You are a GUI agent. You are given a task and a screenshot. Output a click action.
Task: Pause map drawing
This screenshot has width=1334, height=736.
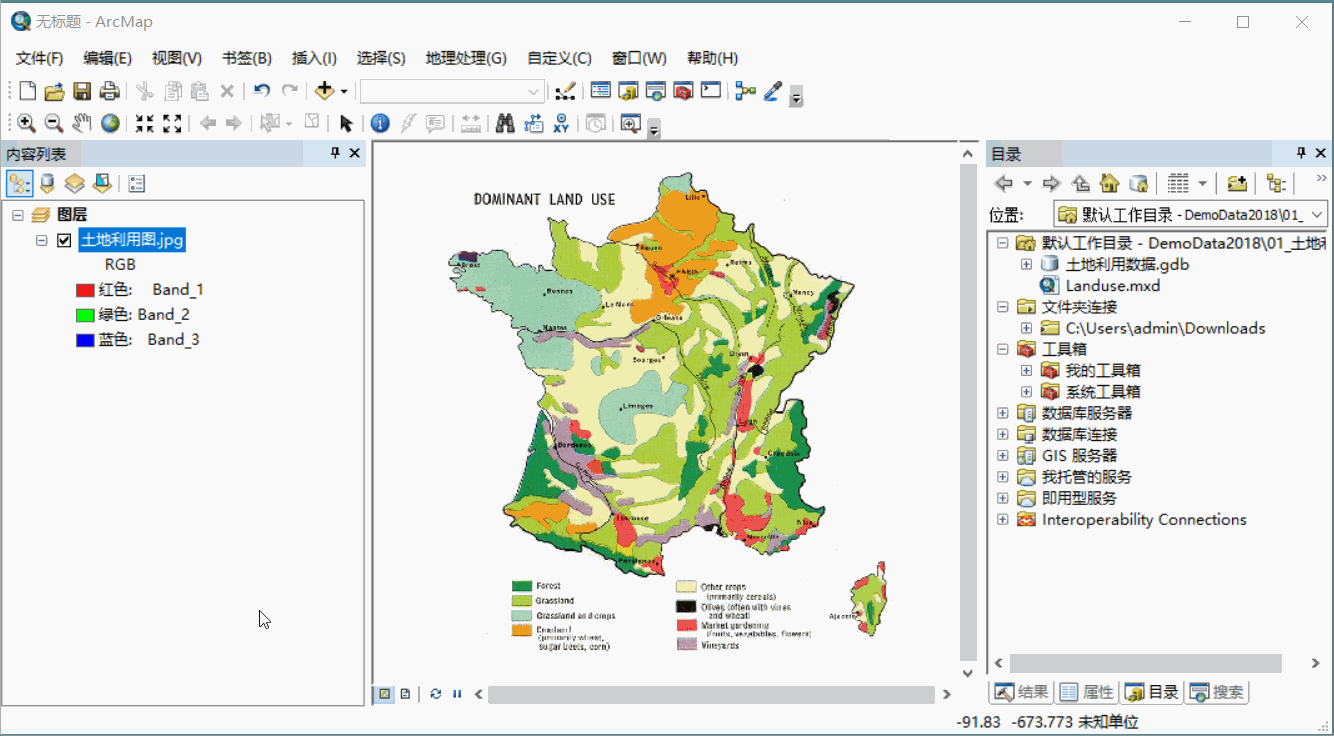pos(457,693)
